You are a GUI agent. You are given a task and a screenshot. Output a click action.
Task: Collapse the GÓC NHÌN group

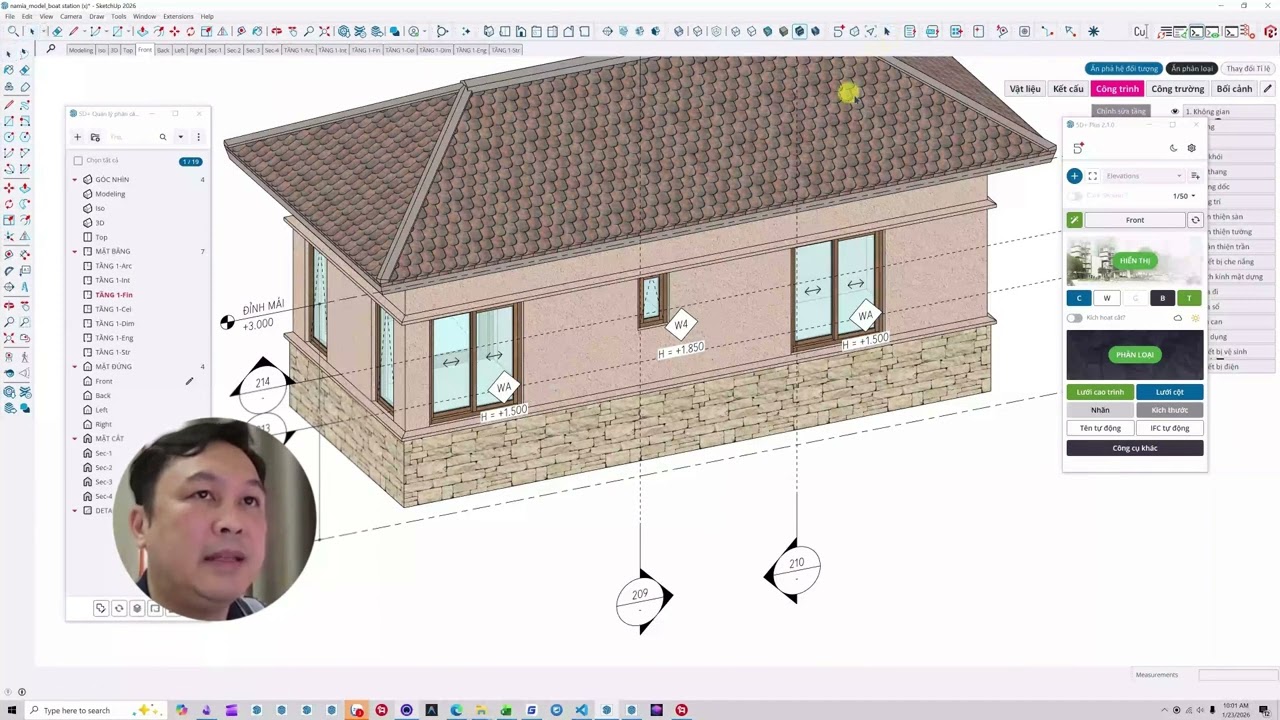[74, 180]
